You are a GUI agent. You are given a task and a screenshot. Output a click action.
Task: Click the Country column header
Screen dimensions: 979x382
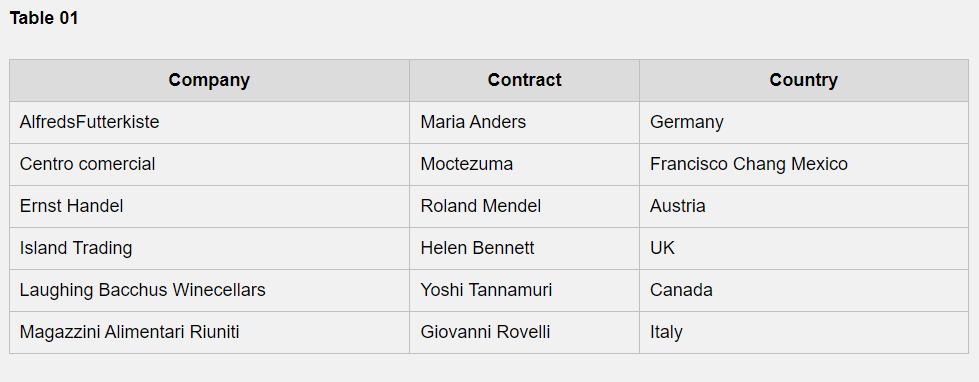point(804,81)
